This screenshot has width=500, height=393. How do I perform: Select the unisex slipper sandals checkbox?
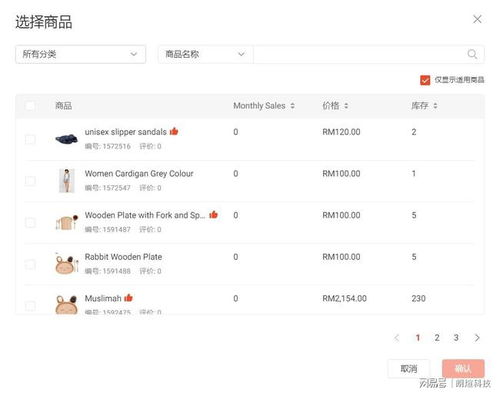[30, 139]
